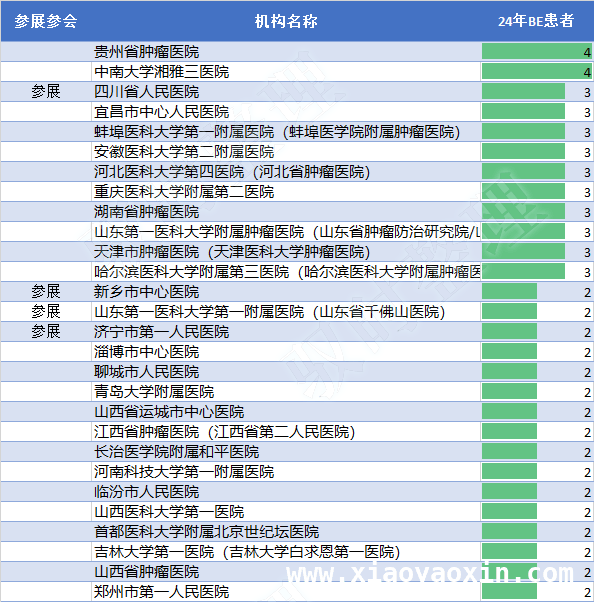Click the 江西省肿瘤医院 cell

(286, 432)
